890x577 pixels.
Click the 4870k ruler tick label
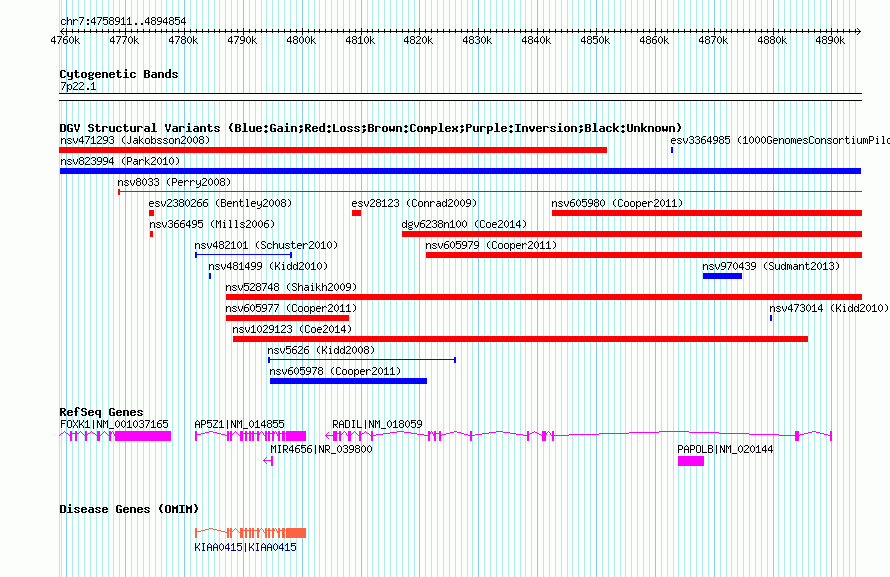coord(713,41)
